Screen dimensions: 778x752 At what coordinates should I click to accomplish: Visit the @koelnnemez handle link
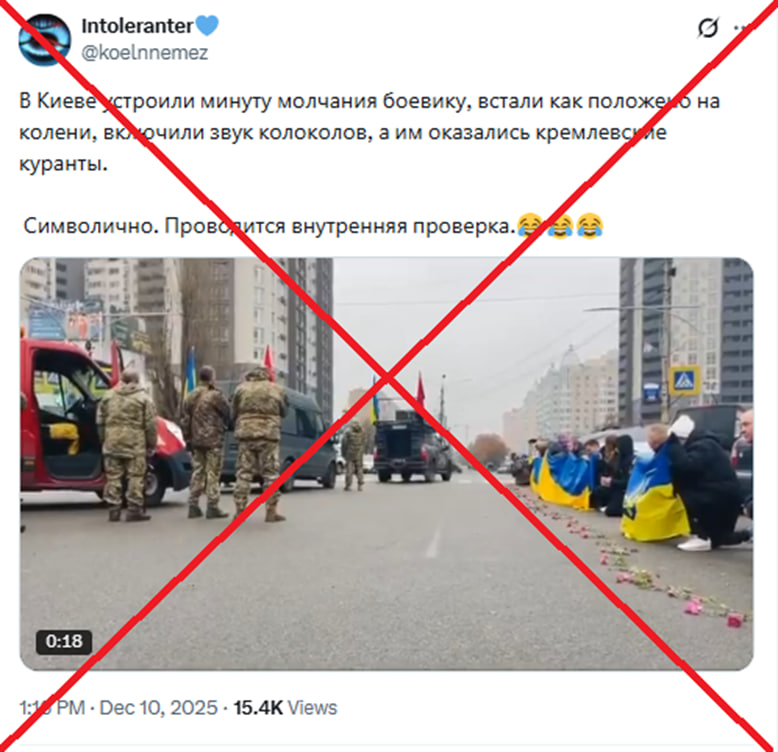click(144, 53)
